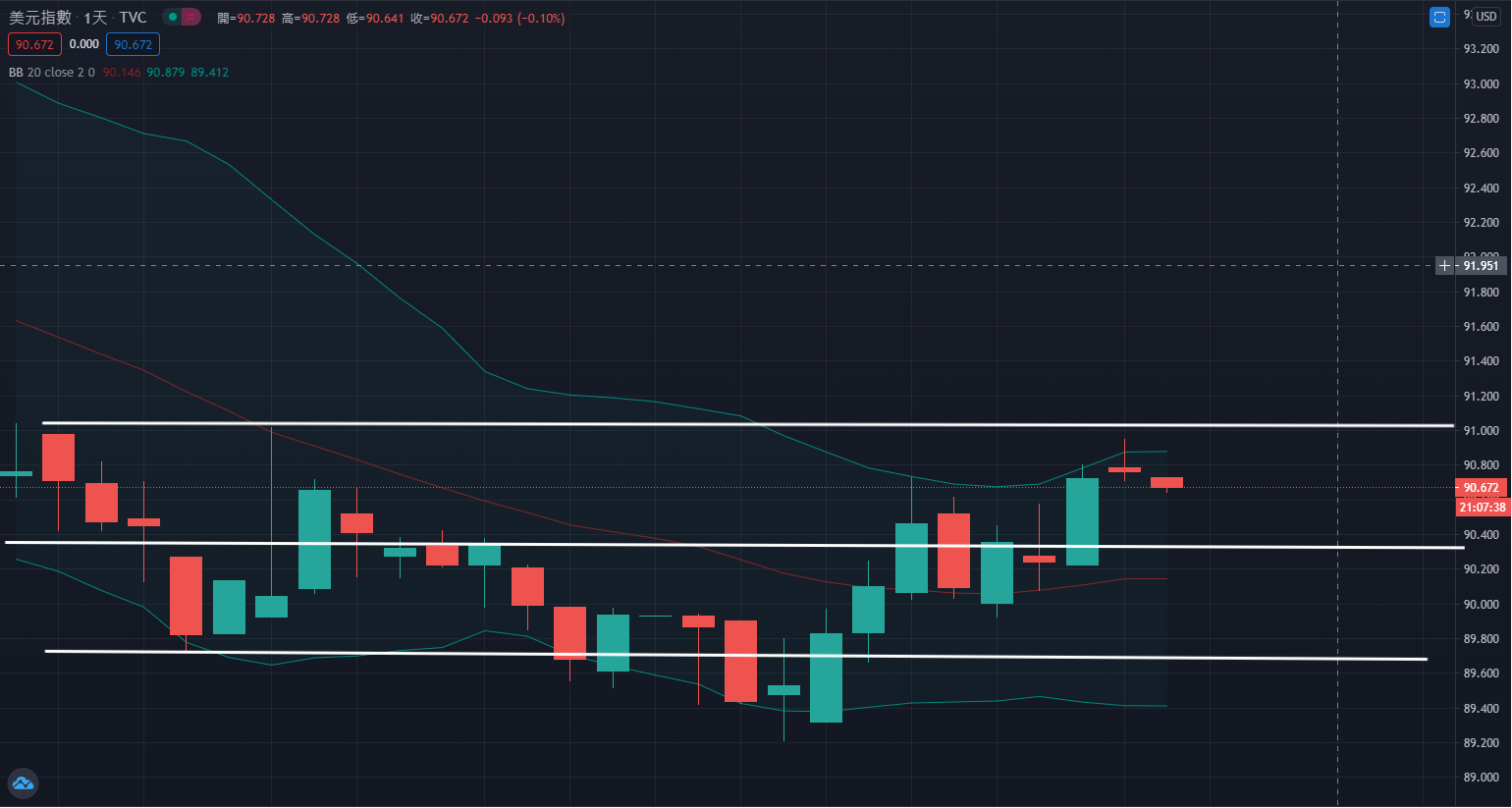Click the latest red candle at 90.672
The height and width of the screenshot is (808, 1512).
click(x=1166, y=482)
